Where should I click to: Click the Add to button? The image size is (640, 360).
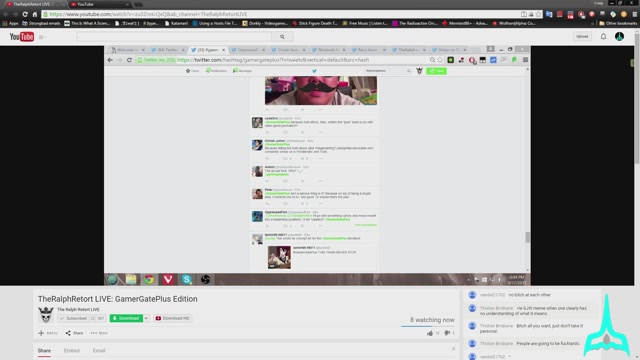tap(48, 333)
